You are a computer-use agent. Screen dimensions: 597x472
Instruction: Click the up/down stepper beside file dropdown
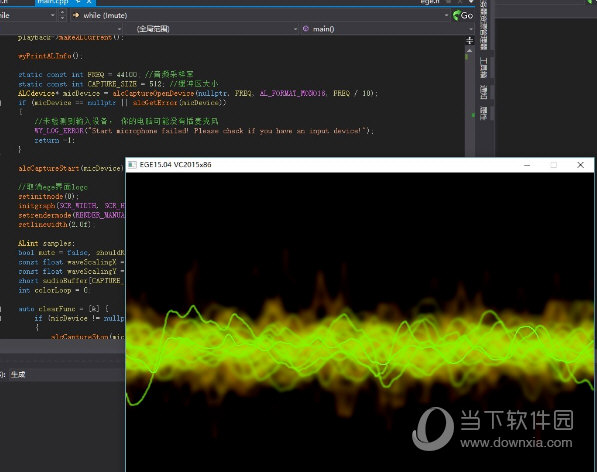pos(62,15)
